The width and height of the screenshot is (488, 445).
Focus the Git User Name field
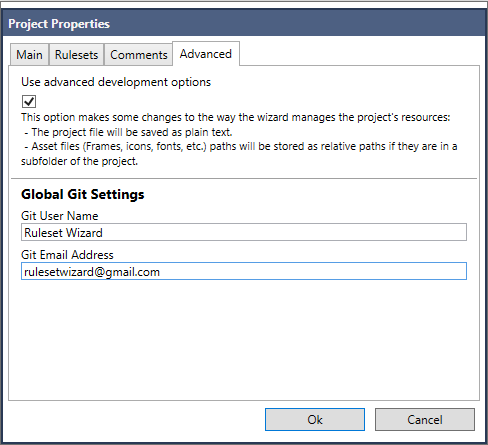[244, 232]
